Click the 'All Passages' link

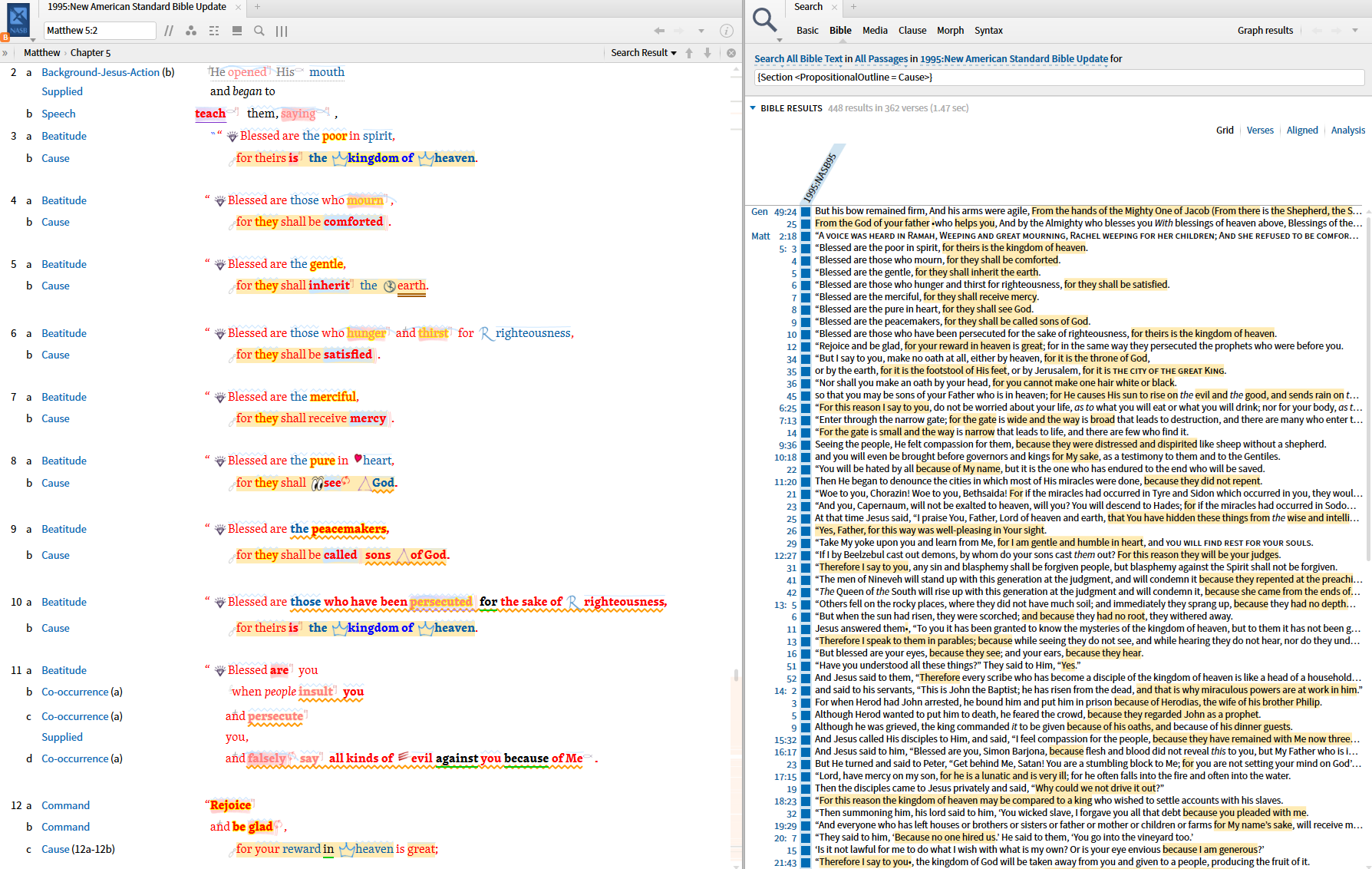point(881,59)
